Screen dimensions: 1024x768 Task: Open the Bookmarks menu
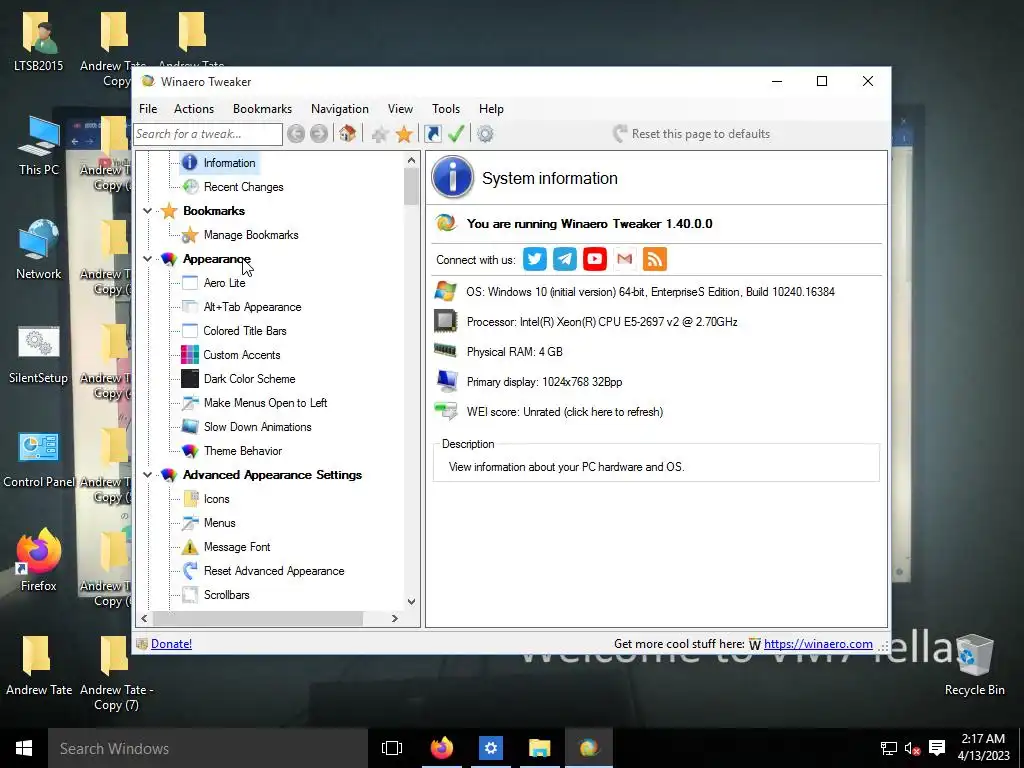[263, 109]
